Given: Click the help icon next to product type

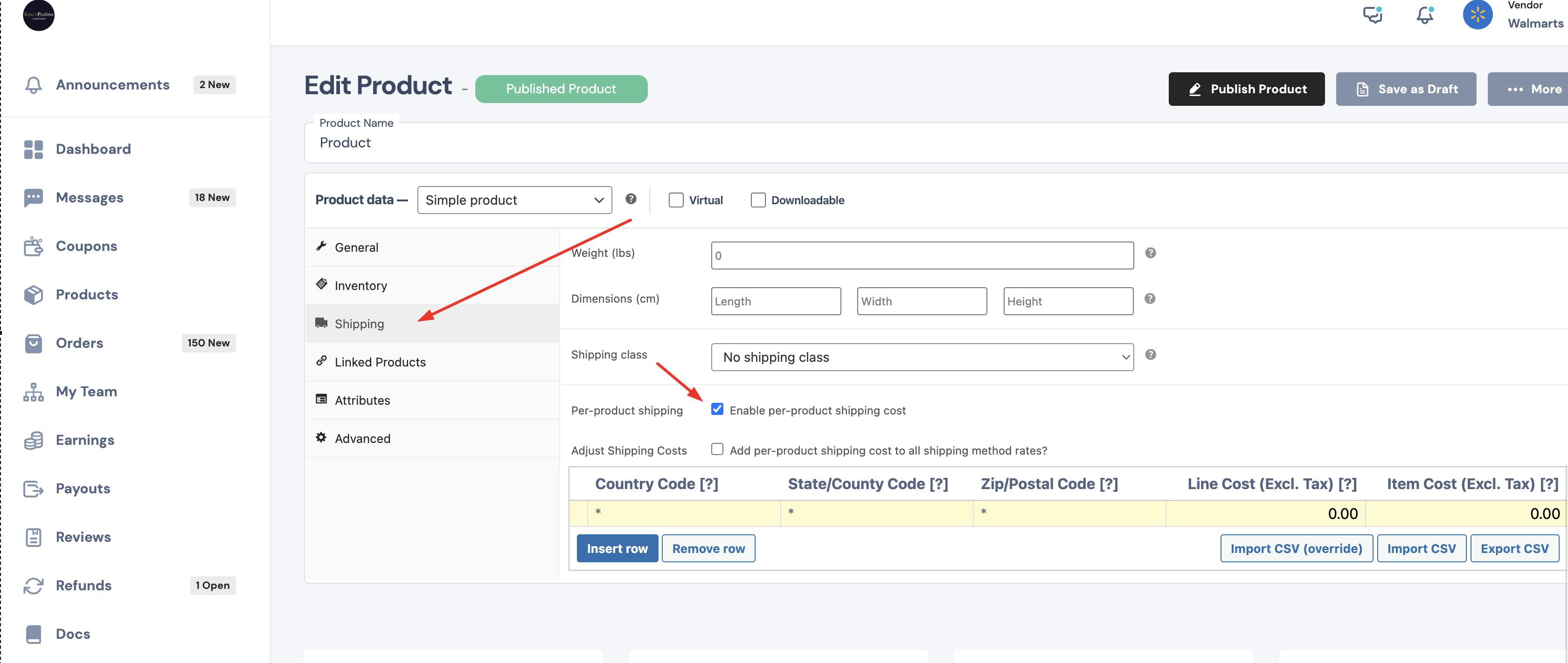Looking at the screenshot, I should point(631,199).
